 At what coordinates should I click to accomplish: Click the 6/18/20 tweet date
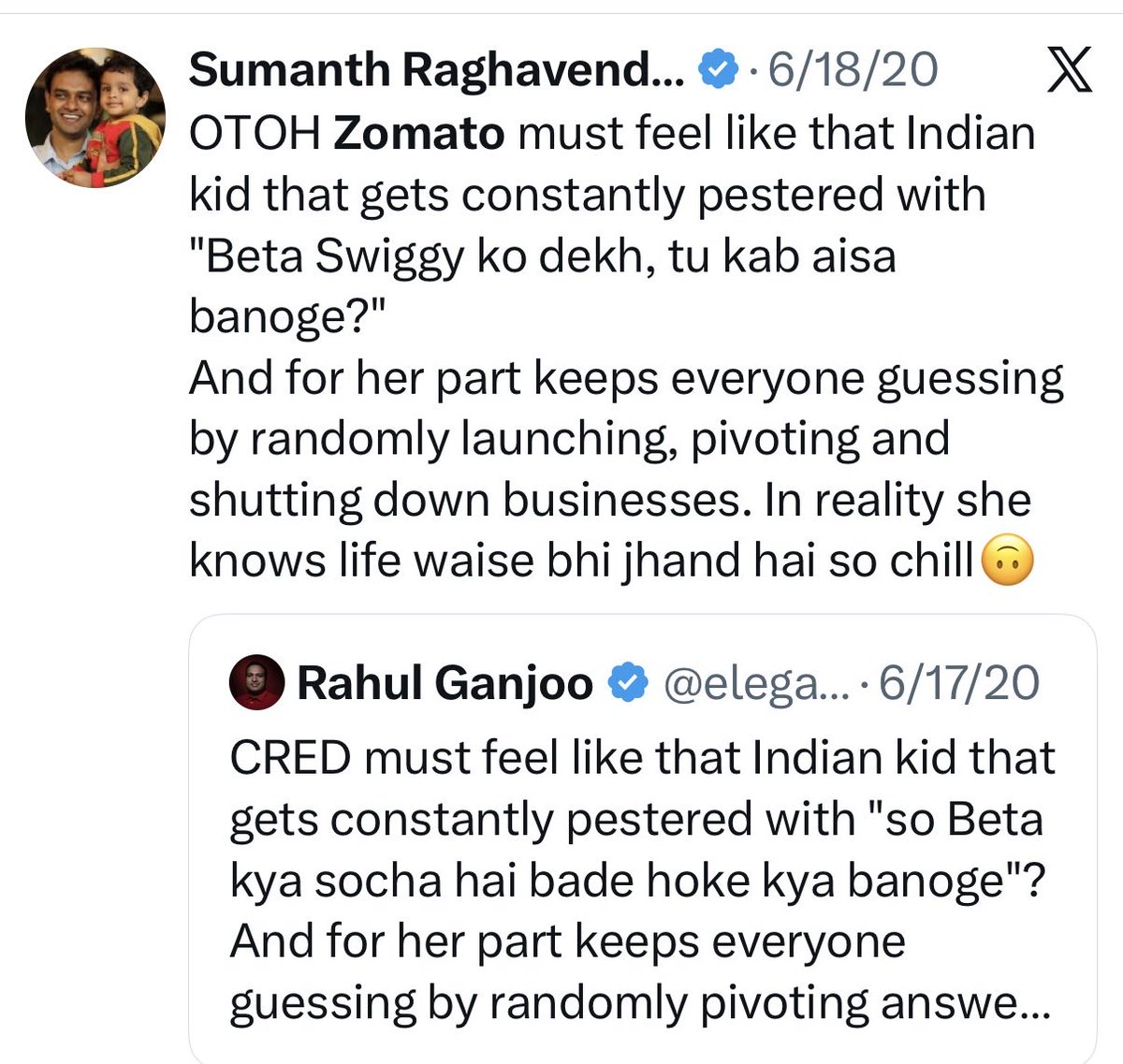(853, 71)
